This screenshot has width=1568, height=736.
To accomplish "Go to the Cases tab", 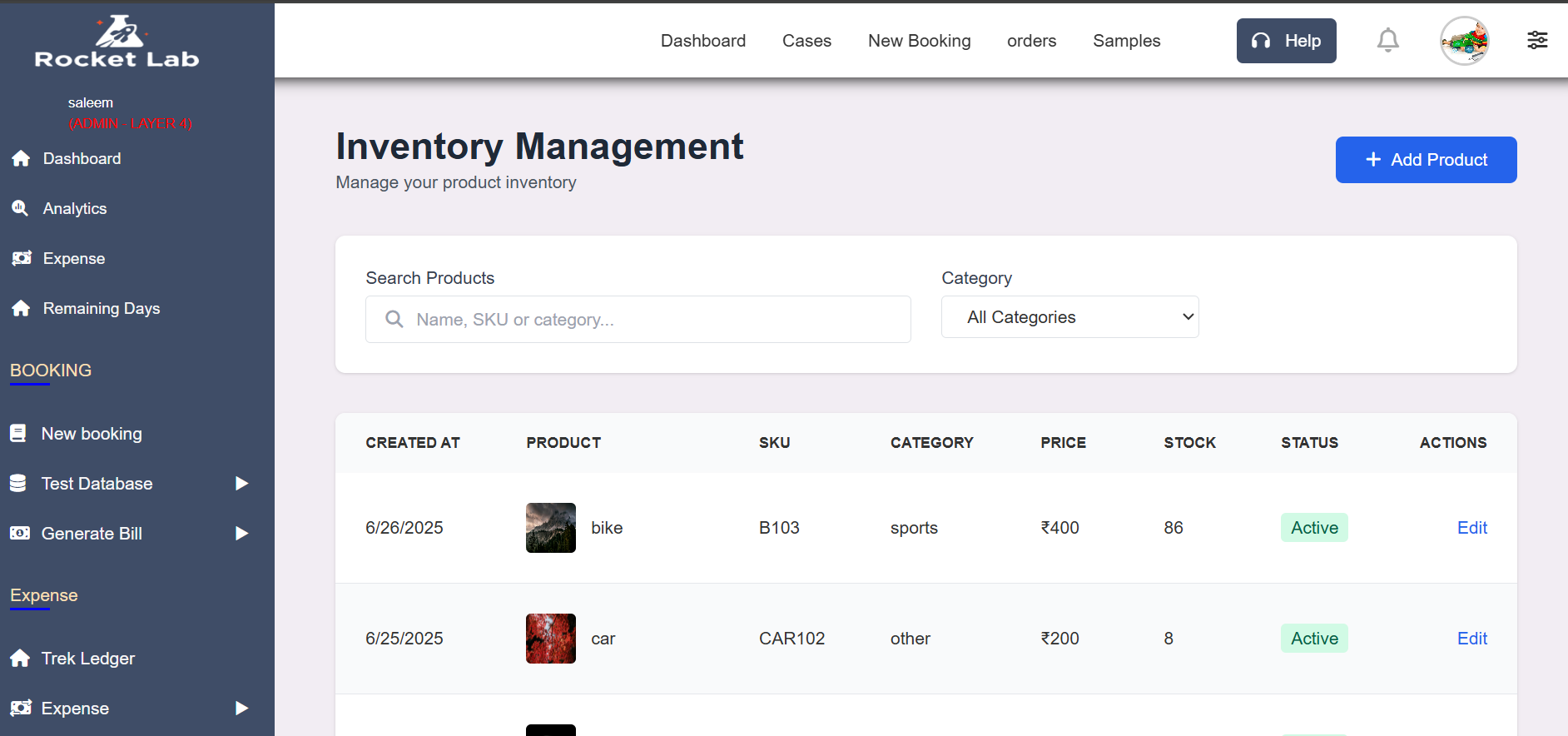I will tap(806, 41).
